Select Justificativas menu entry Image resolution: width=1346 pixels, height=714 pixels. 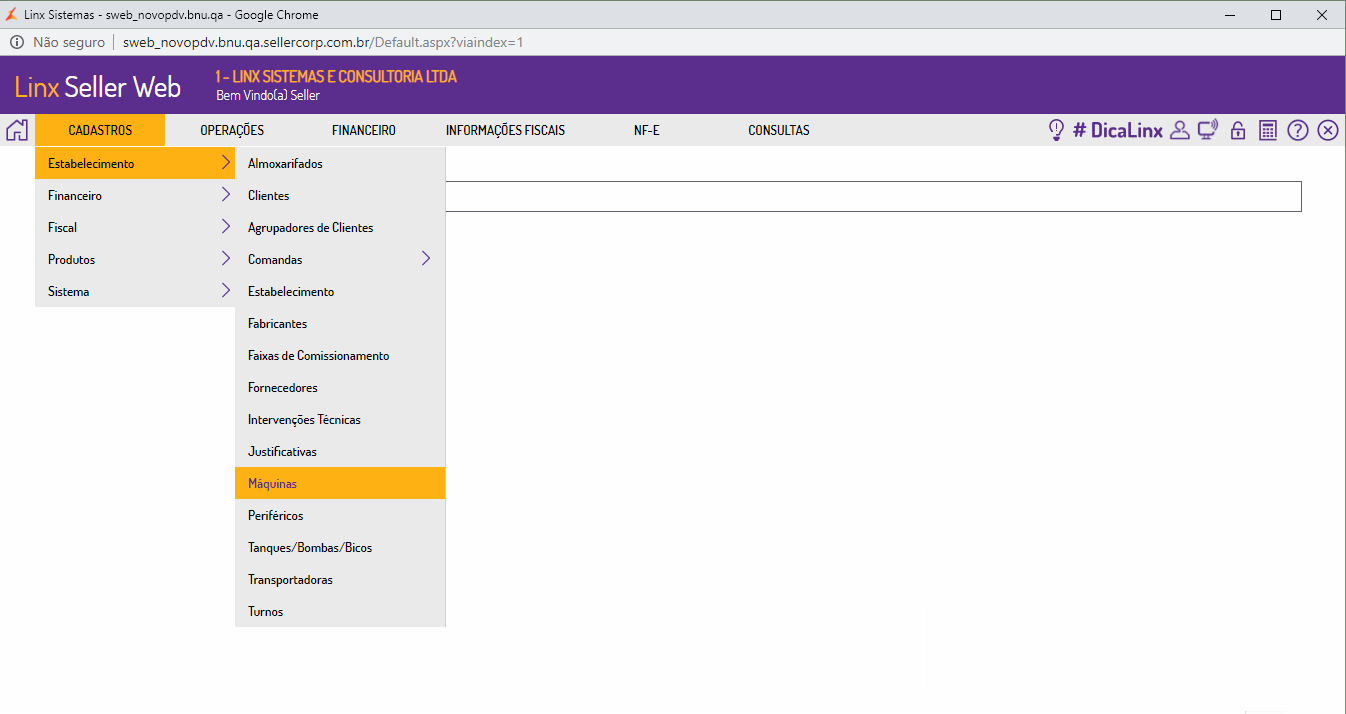(340, 451)
